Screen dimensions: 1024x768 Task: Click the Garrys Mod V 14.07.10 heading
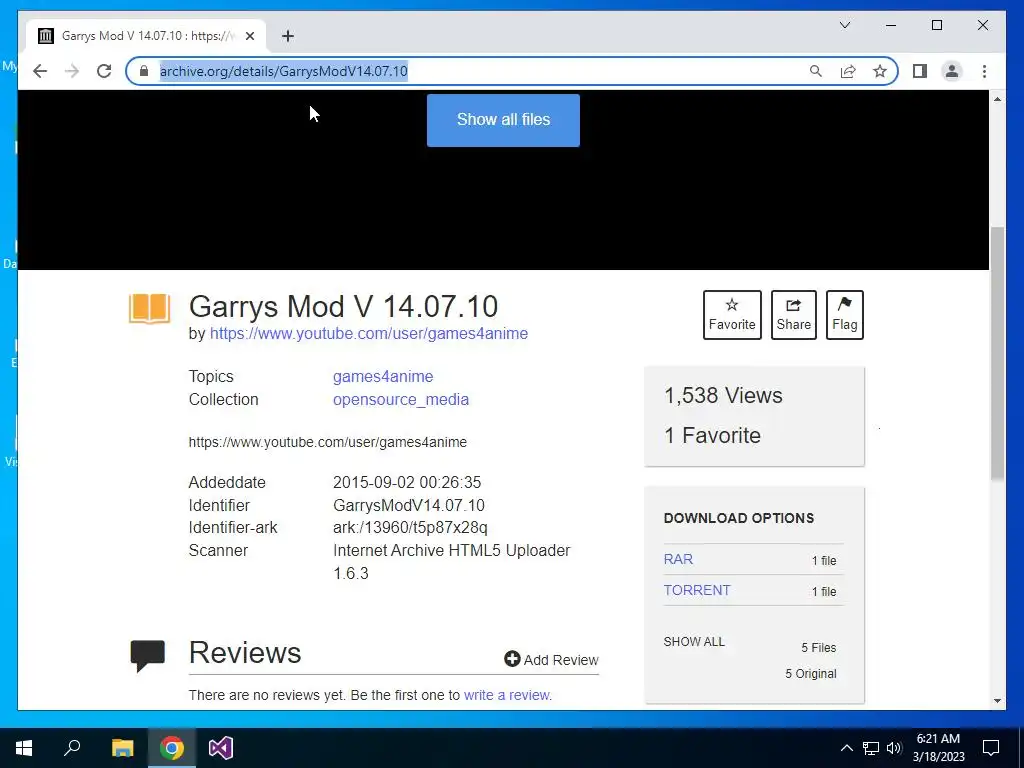[x=344, y=306]
